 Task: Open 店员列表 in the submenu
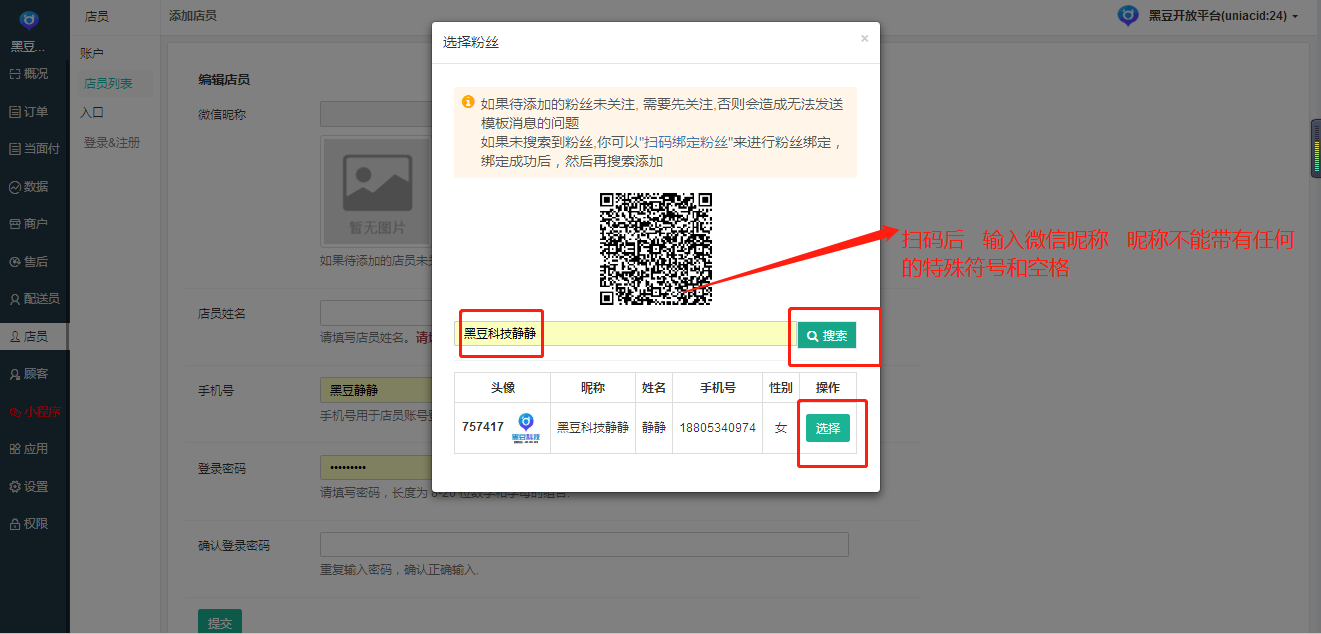pyautogui.click(x=108, y=83)
